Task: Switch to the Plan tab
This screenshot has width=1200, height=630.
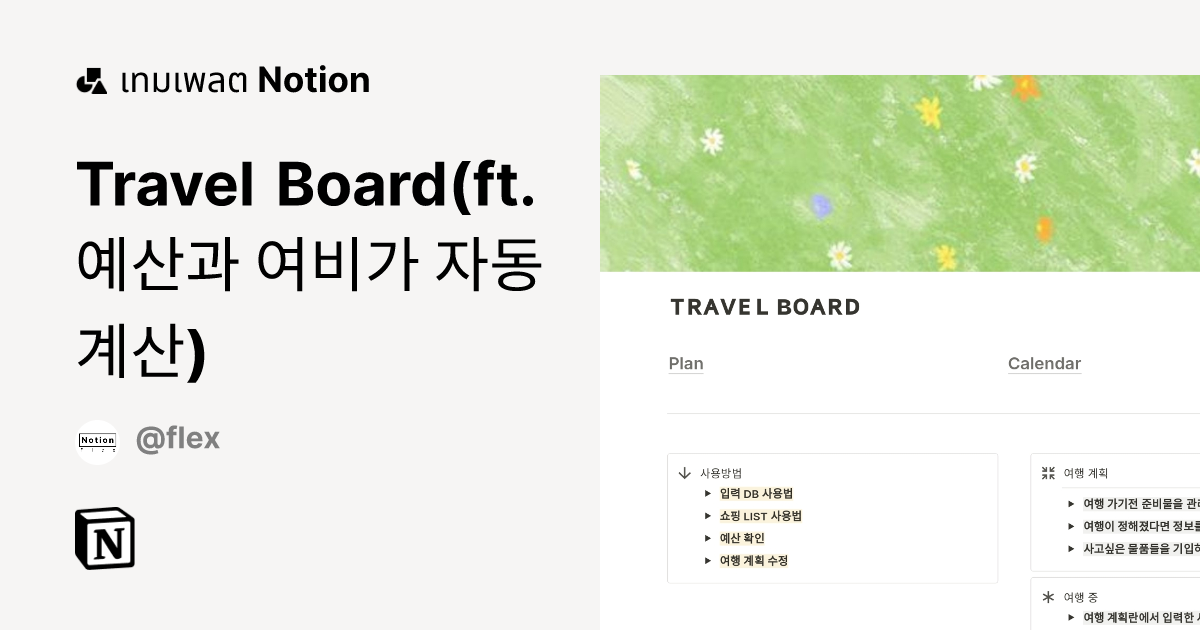Action: [686, 364]
